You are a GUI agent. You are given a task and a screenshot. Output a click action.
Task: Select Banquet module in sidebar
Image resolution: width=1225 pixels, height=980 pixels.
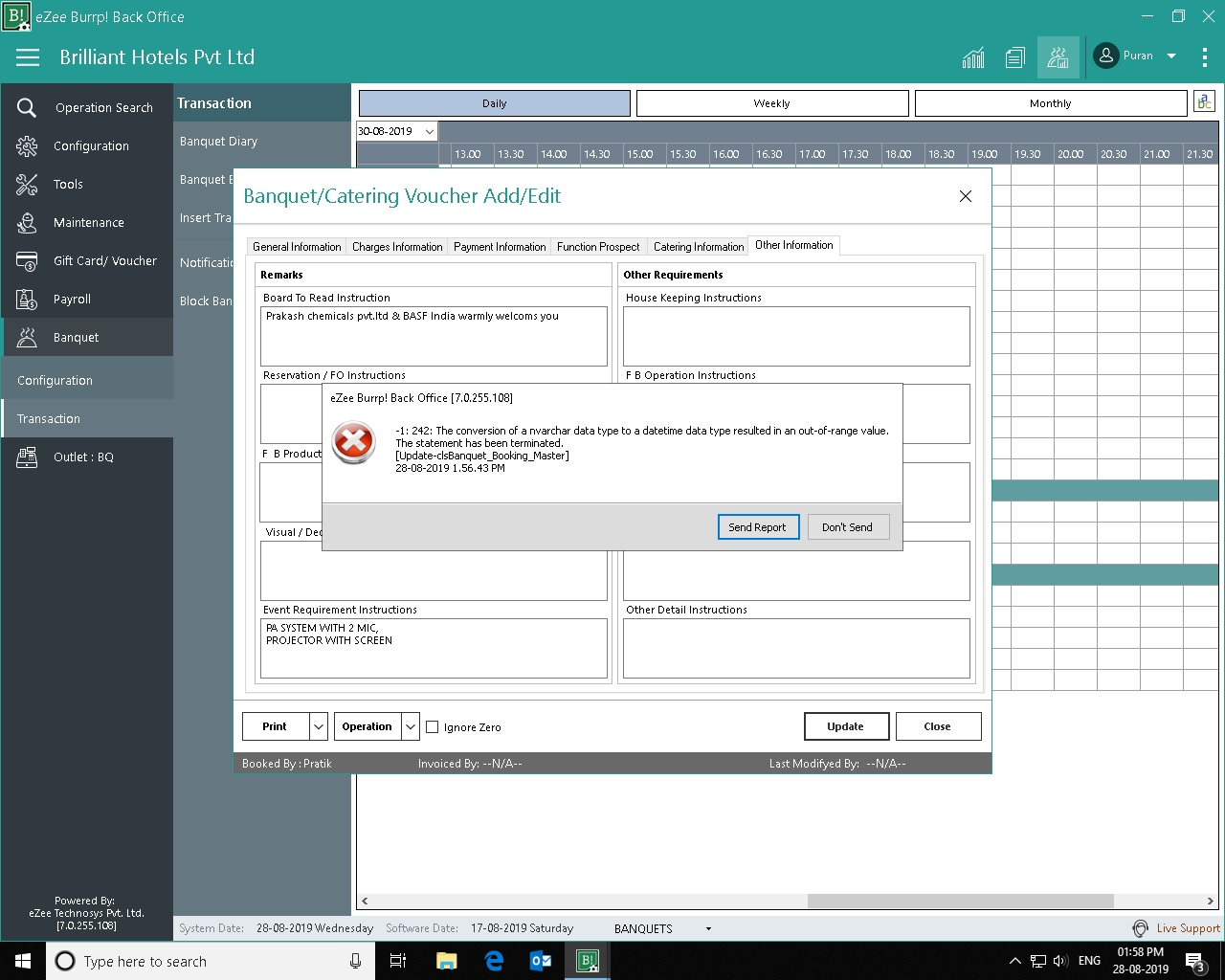87,337
